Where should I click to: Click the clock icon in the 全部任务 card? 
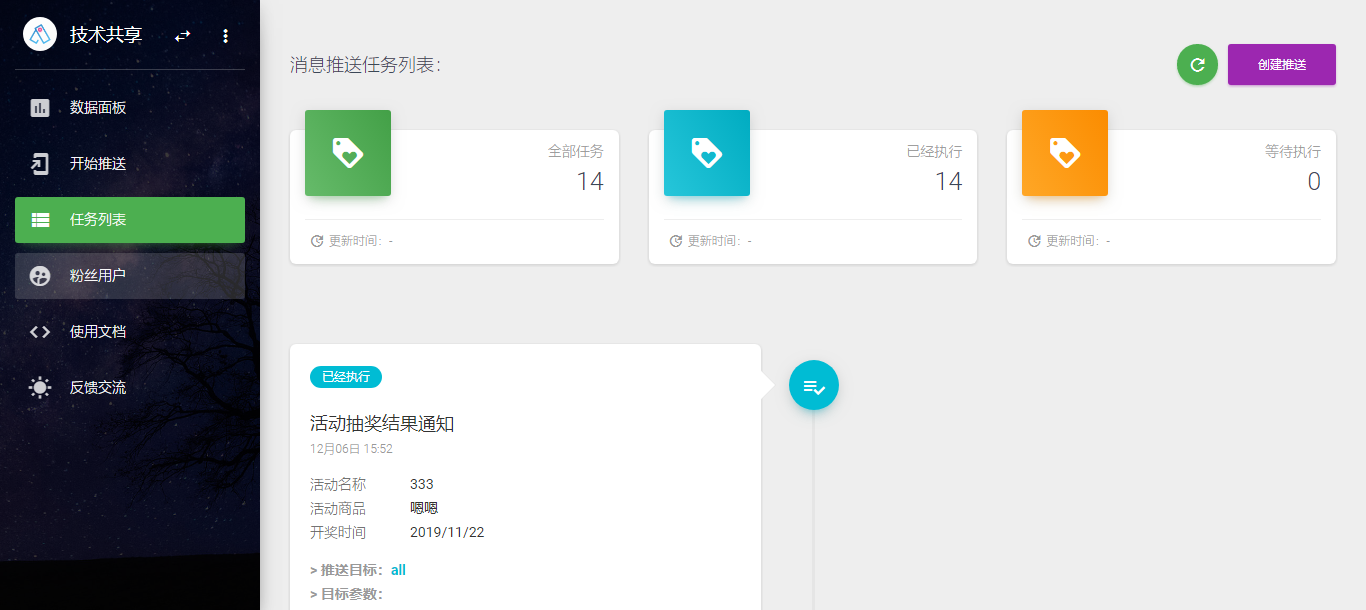click(317, 241)
